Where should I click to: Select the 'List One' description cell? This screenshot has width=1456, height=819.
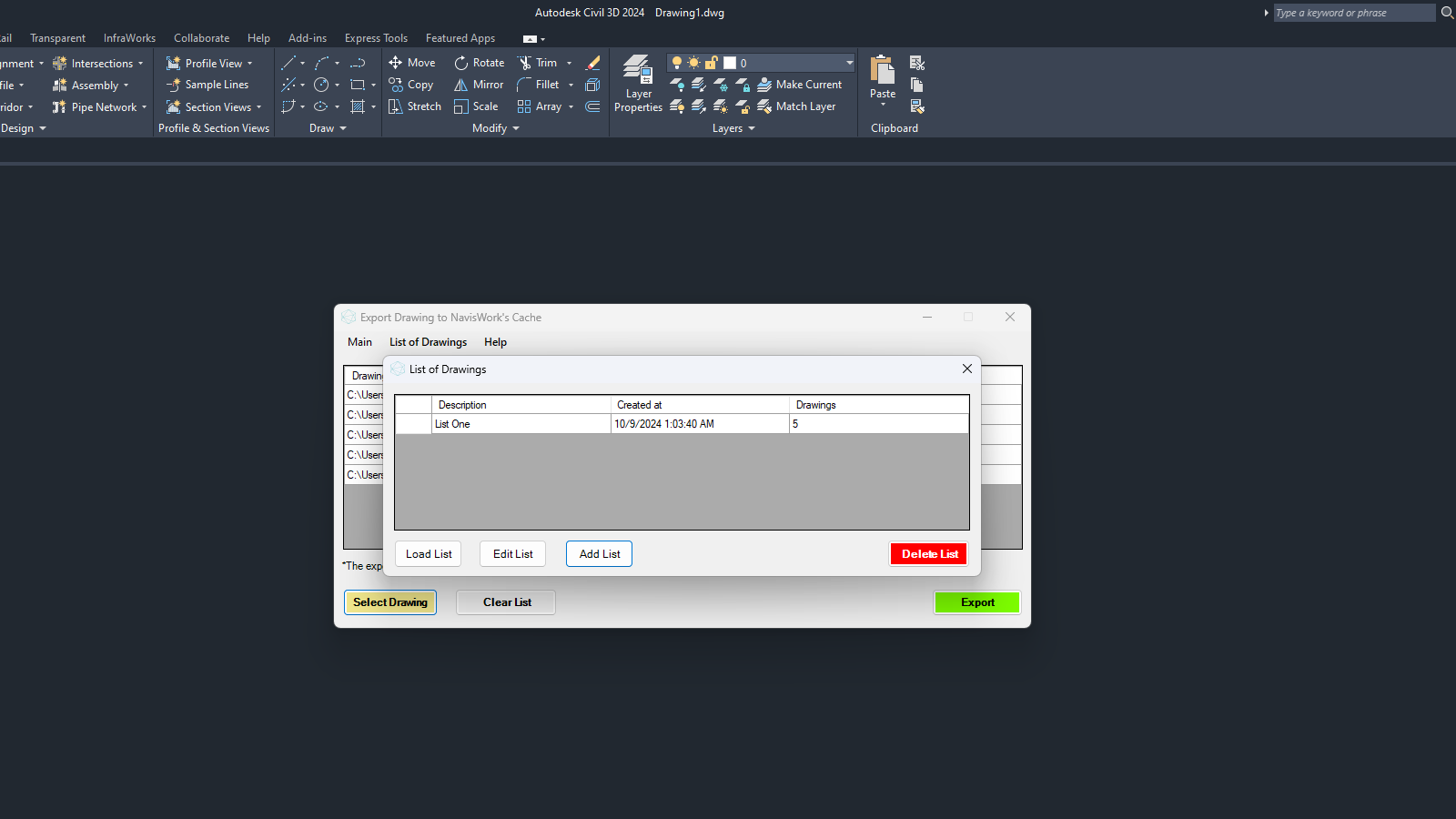pos(521,424)
